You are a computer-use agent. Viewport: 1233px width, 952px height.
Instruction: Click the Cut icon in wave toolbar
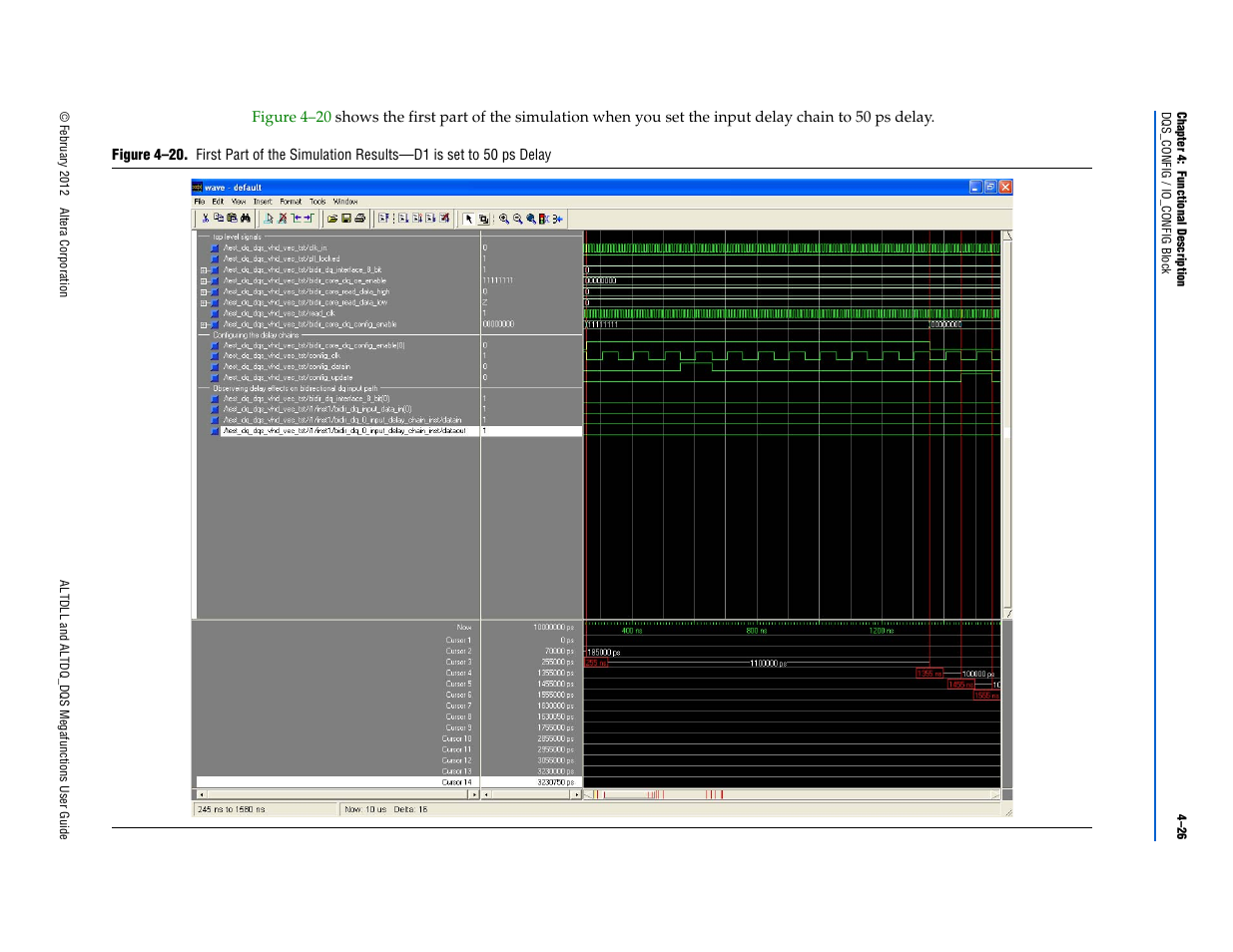tap(206, 219)
